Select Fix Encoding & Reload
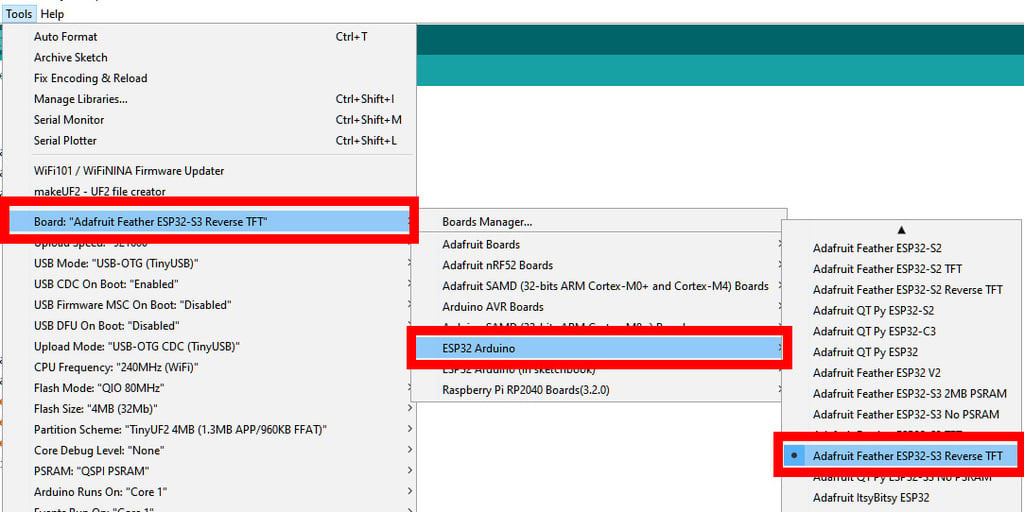The height and width of the screenshot is (512, 1024). pyautogui.click(x=209, y=78)
